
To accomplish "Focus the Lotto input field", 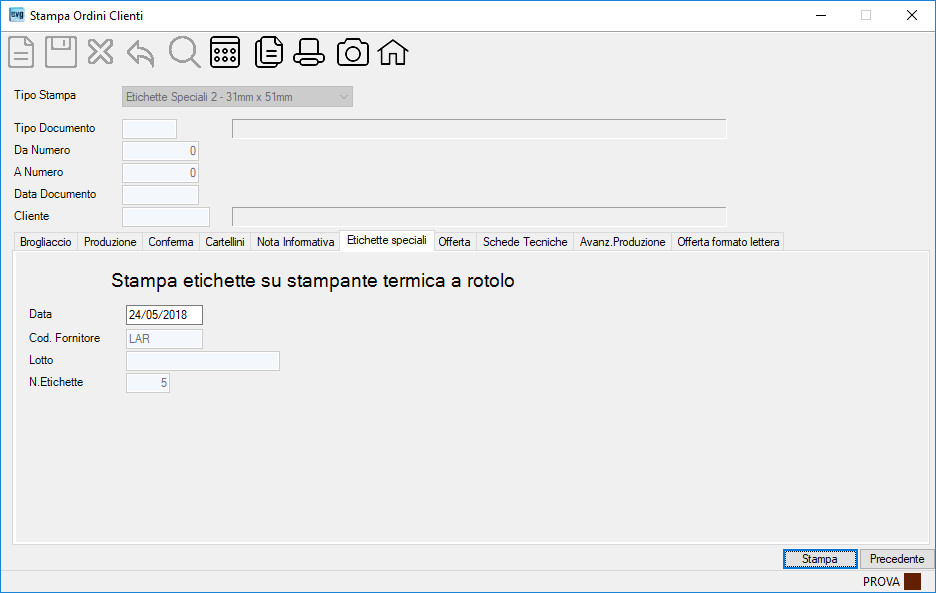I will pos(202,361).
